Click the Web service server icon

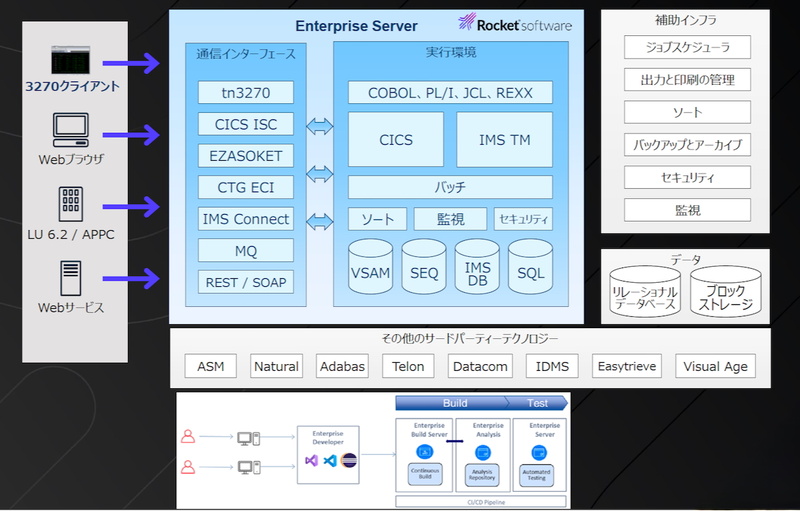tap(71, 277)
